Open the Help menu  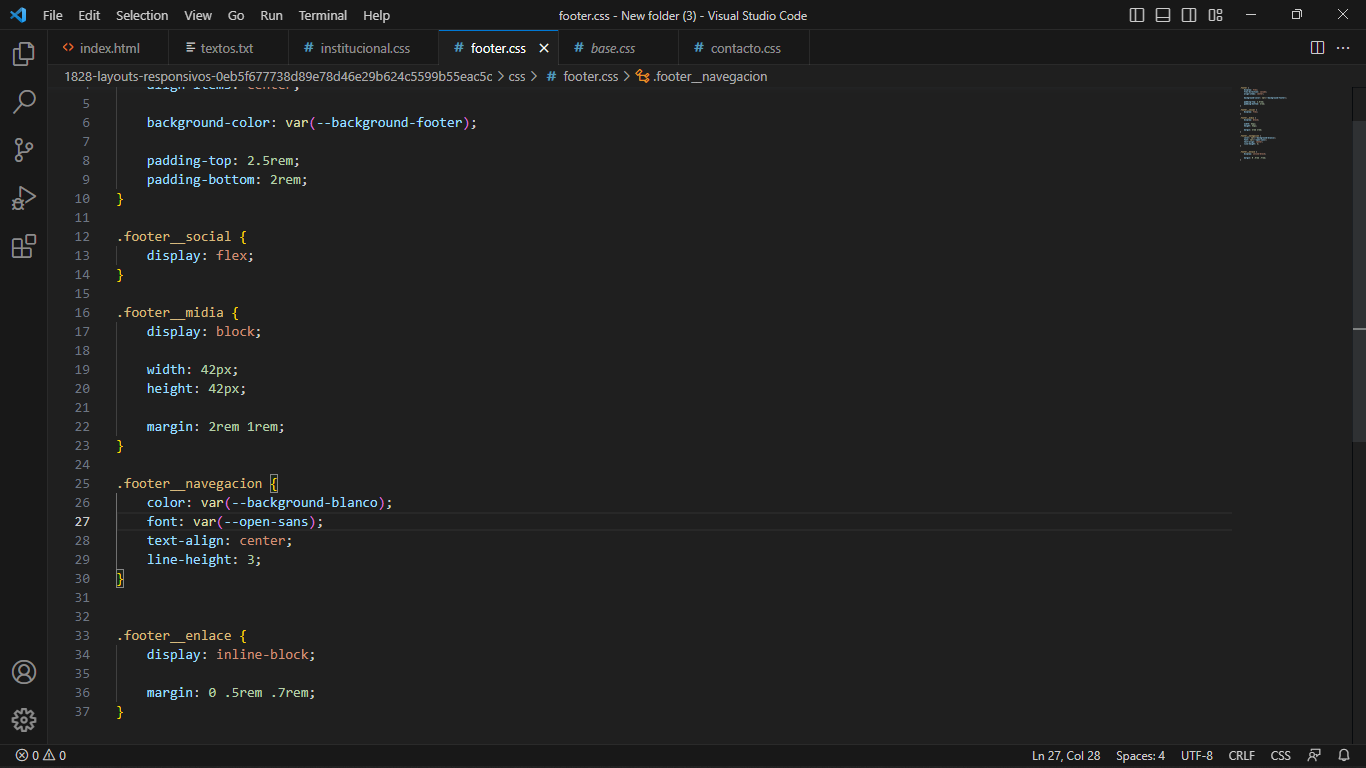click(x=377, y=15)
